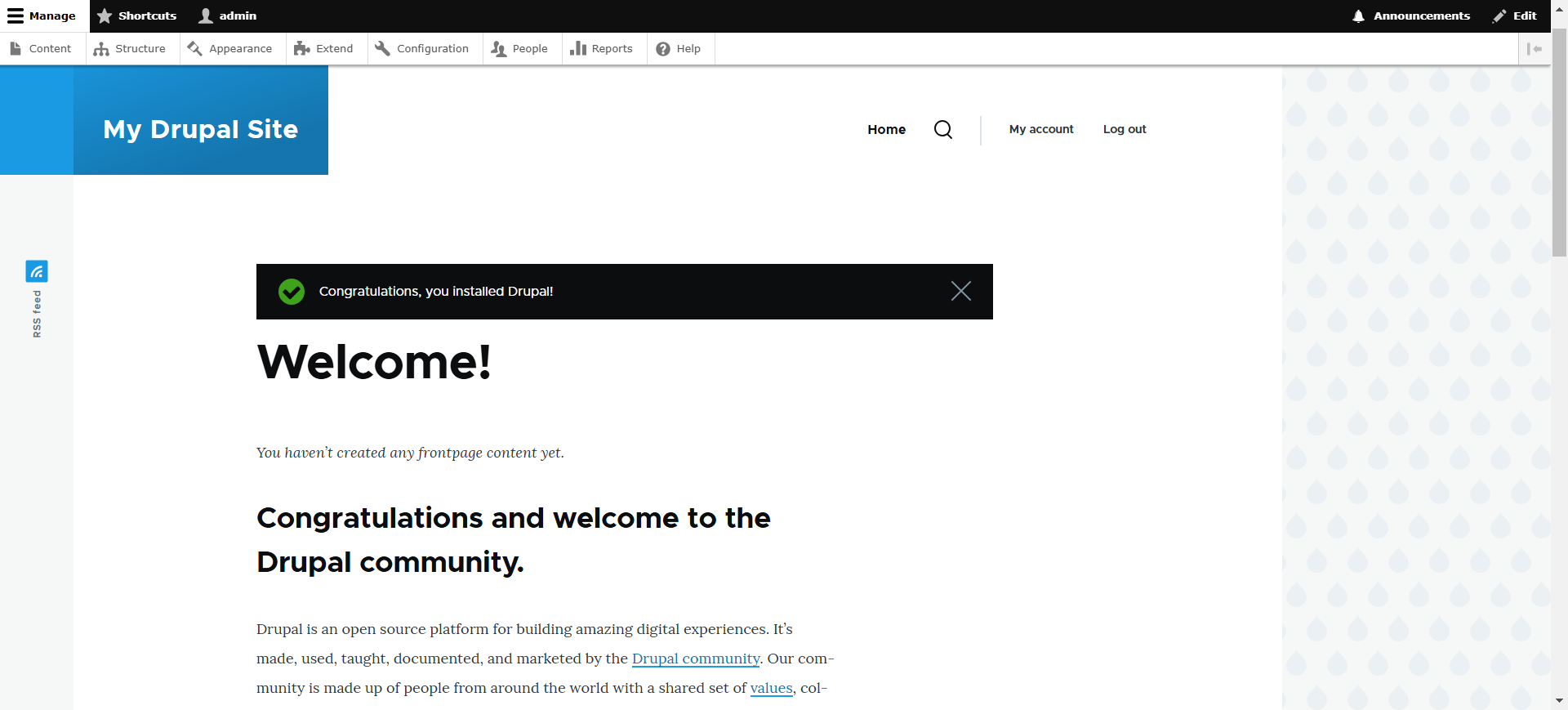Click the "Congratulations and welcome to the Drupal community" heading
The height and width of the screenshot is (710, 1568).
(x=514, y=540)
